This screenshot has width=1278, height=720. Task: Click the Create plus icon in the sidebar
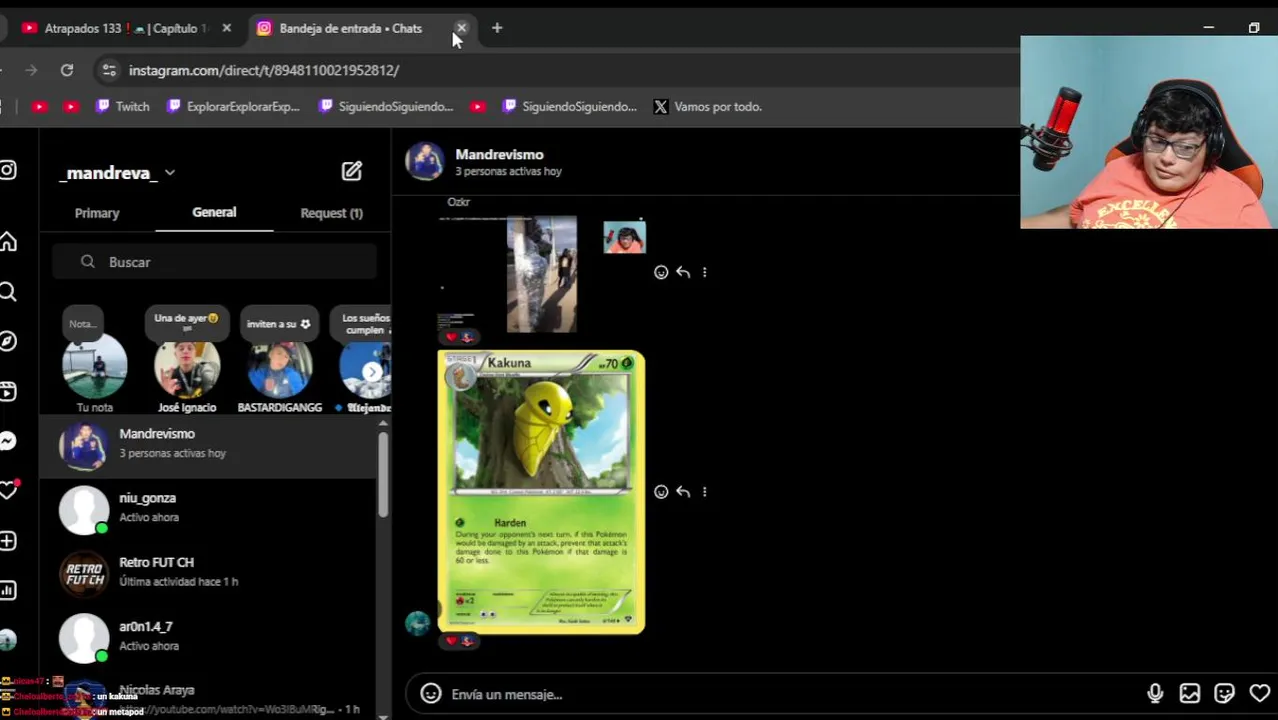point(8,541)
